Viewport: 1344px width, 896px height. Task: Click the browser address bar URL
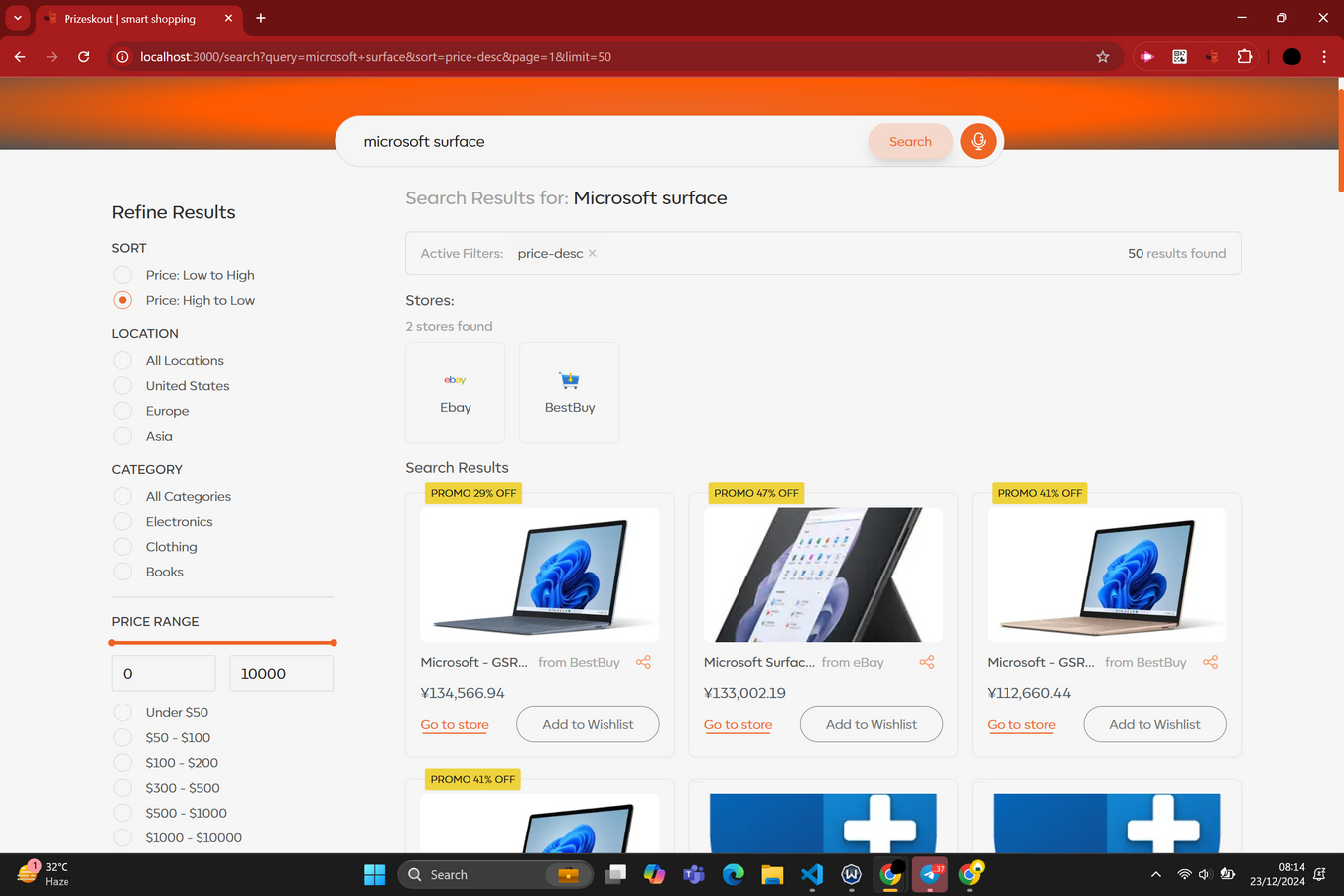coord(375,57)
